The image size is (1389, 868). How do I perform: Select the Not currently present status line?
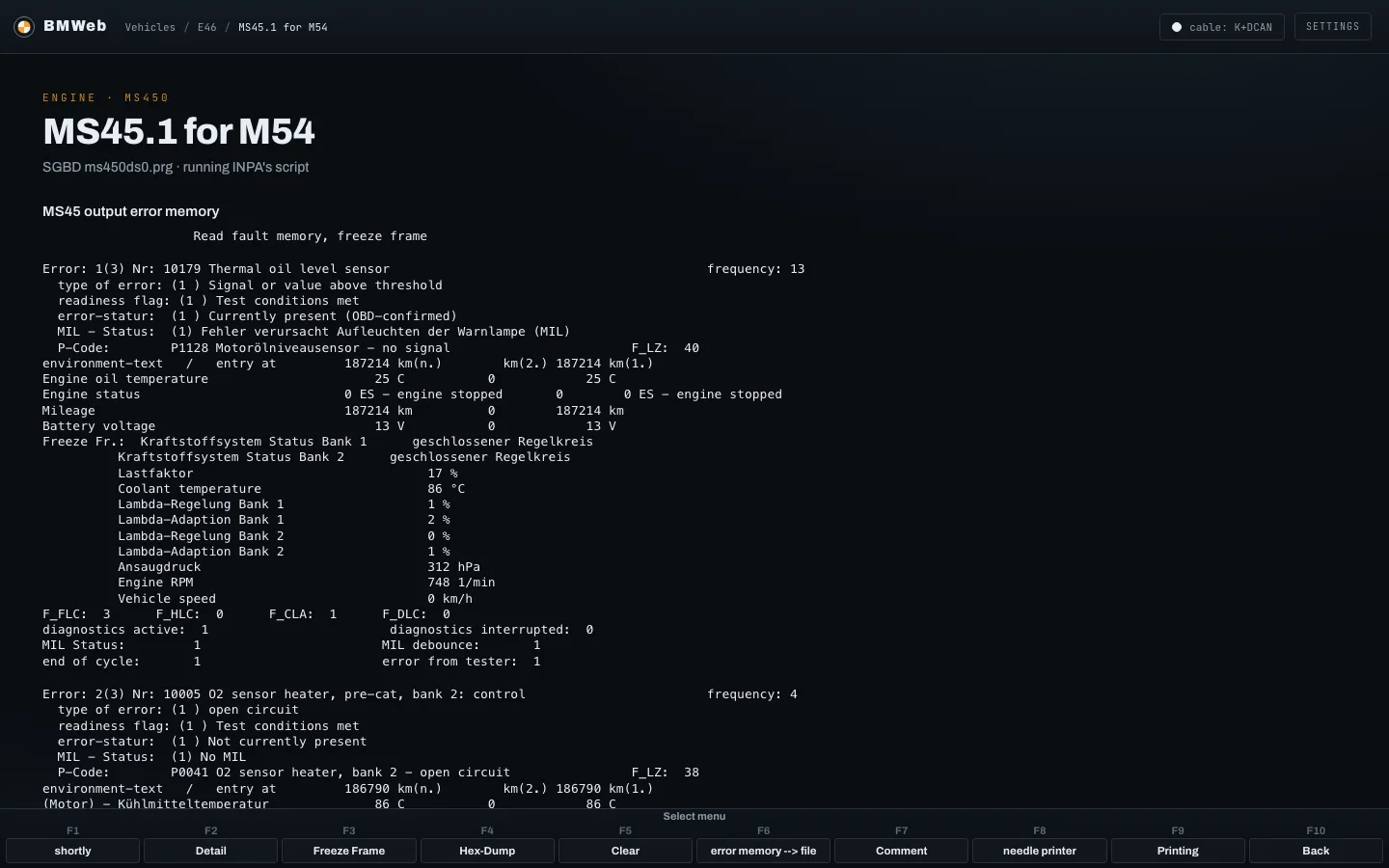click(x=212, y=742)
